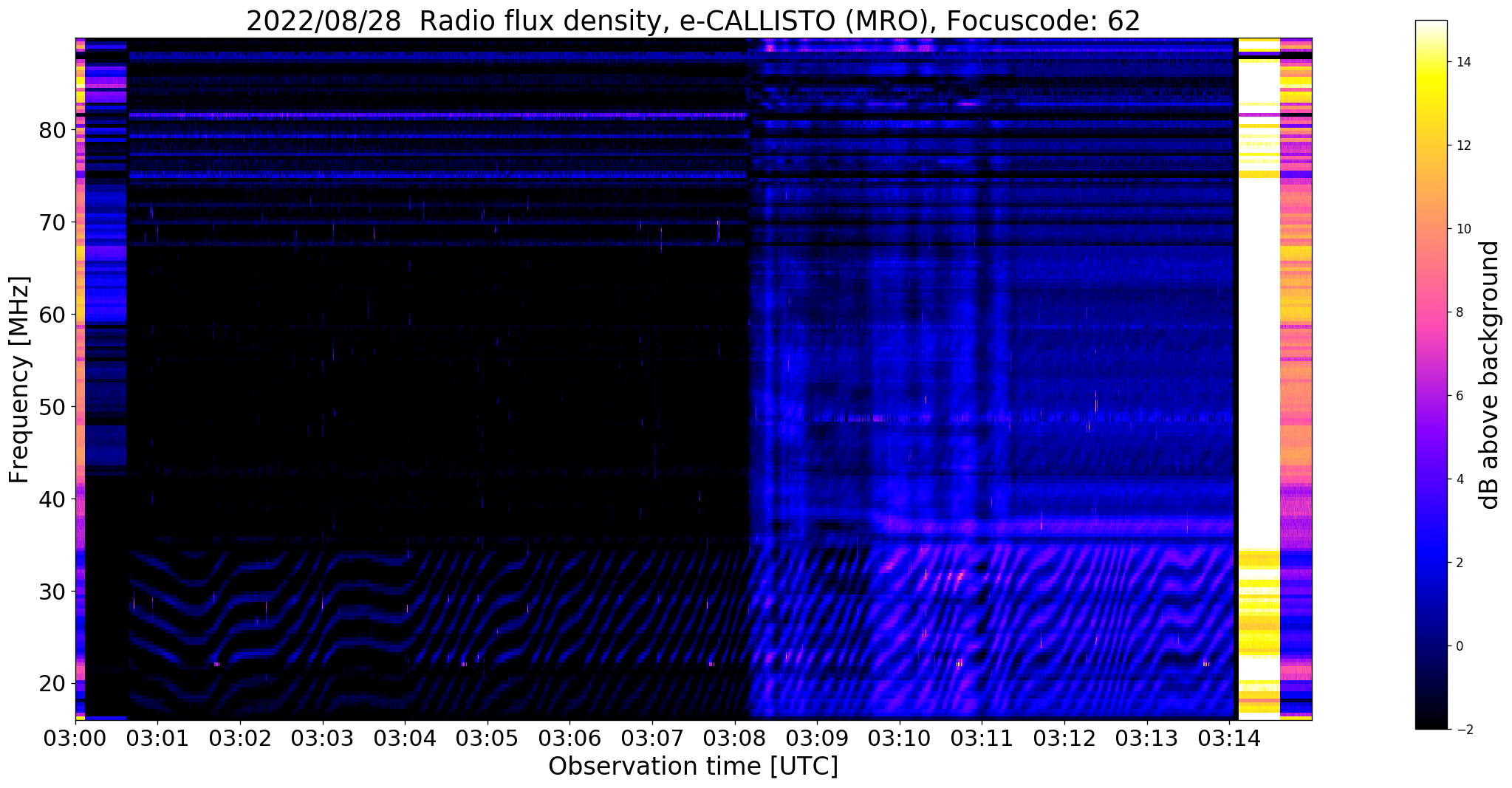Click the 20 MHz frequency tick label
Viewport: 1512px width, 788px height.
click(x=52, y=684)
